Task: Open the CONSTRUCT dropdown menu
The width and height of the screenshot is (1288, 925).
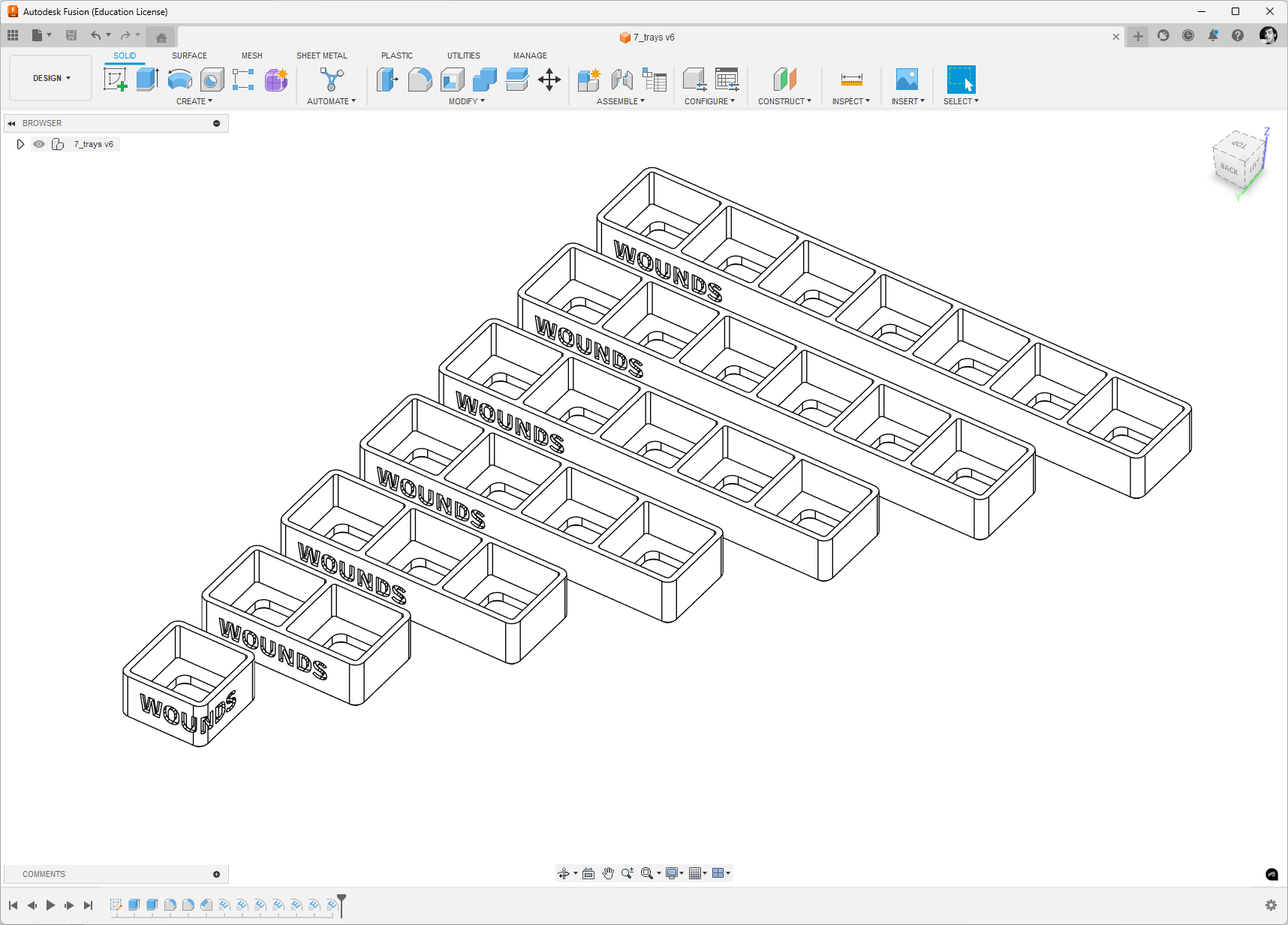Action: tap(784, 101)
